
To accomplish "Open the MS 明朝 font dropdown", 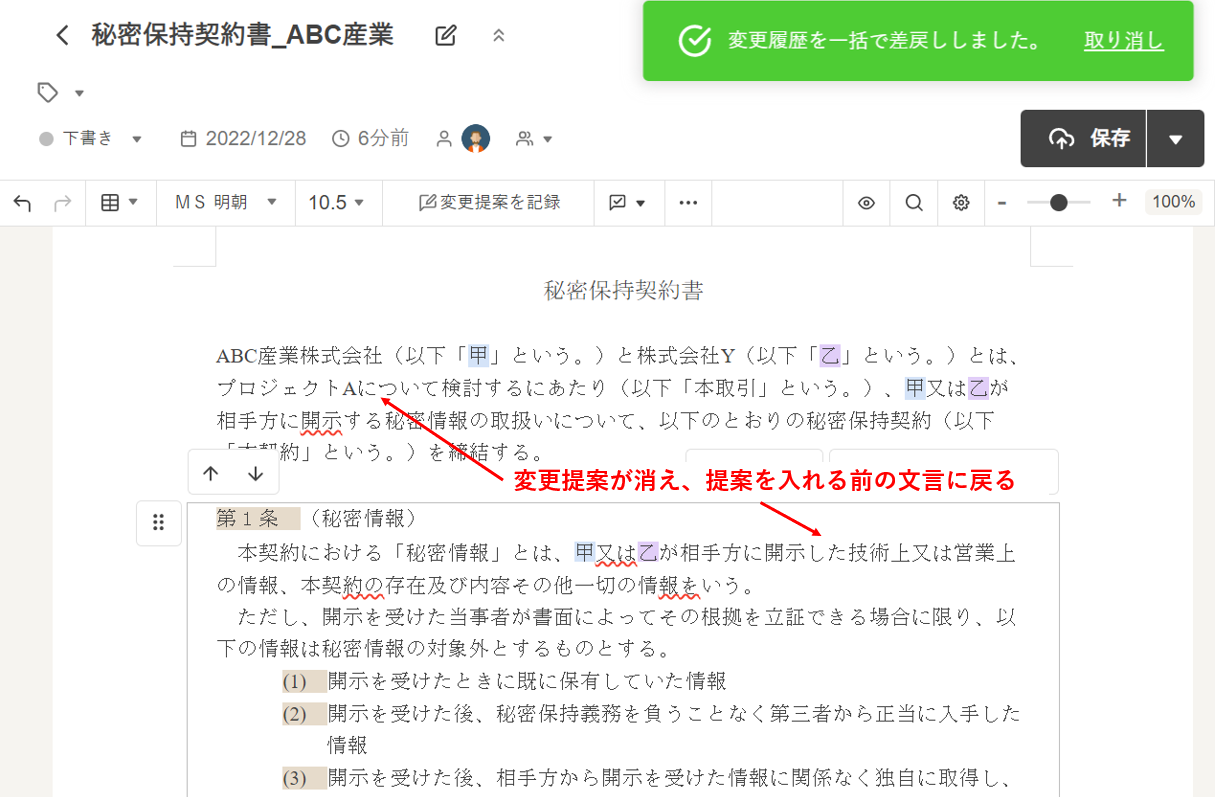I will click(226, 203).
